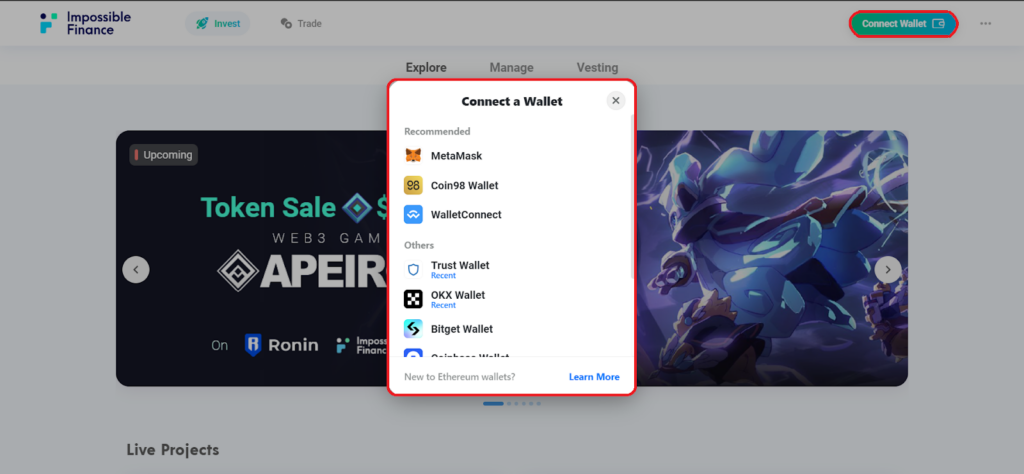Open the Learn More link
Screen dimensions: 1024x474
594,377
